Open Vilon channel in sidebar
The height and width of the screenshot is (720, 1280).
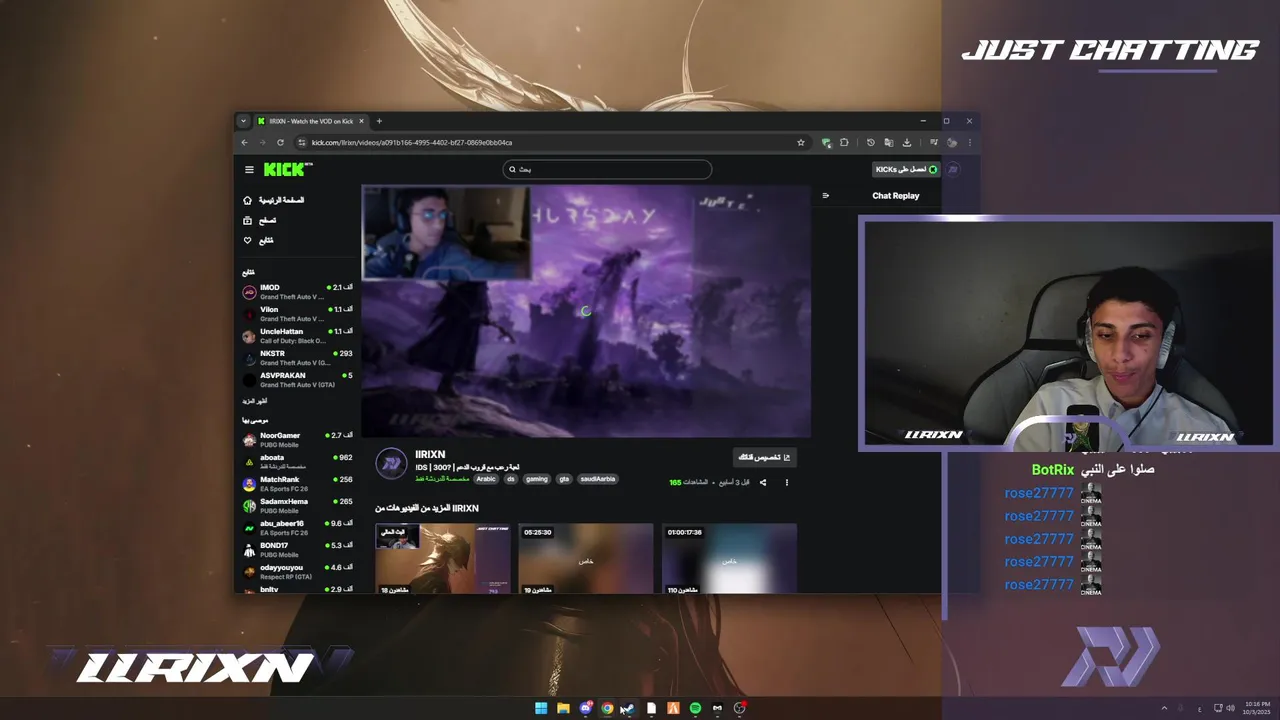click(x=297, y=314)
